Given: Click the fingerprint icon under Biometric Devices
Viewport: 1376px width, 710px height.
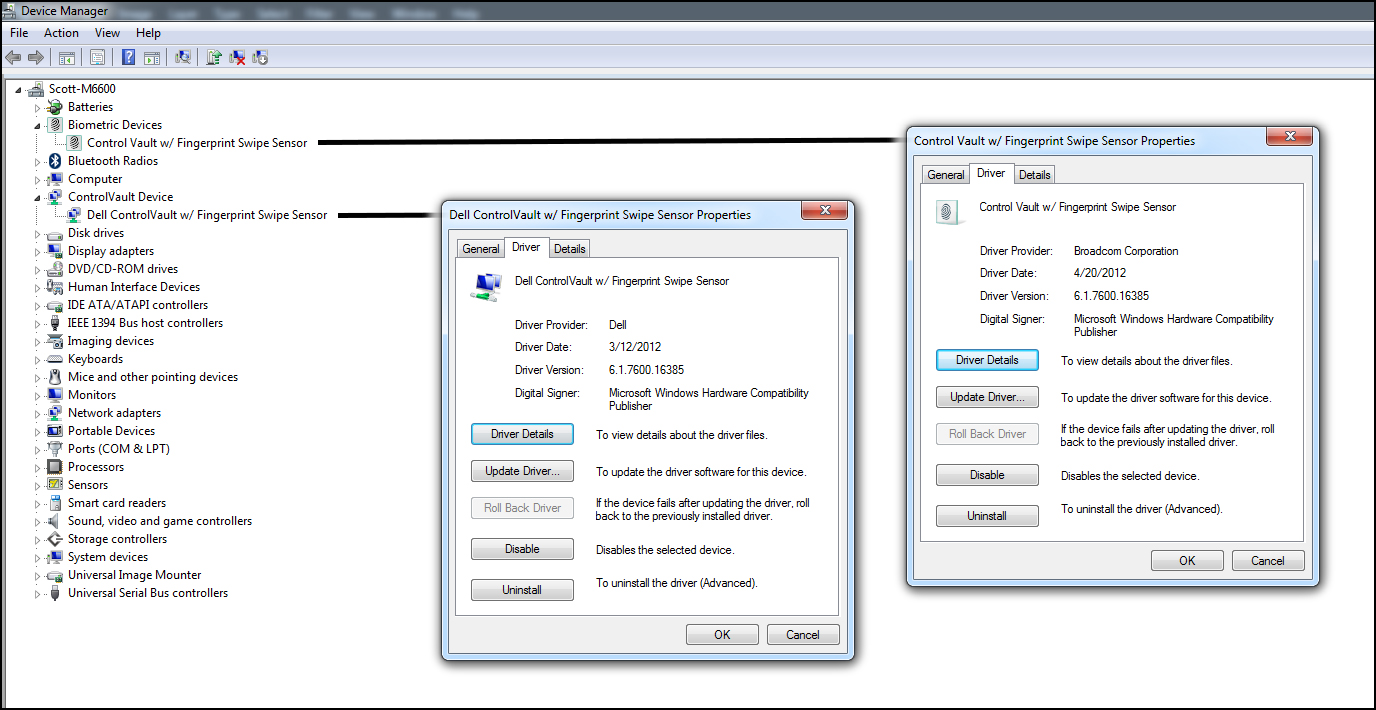Looking at the screenshot, I should 75,143.
